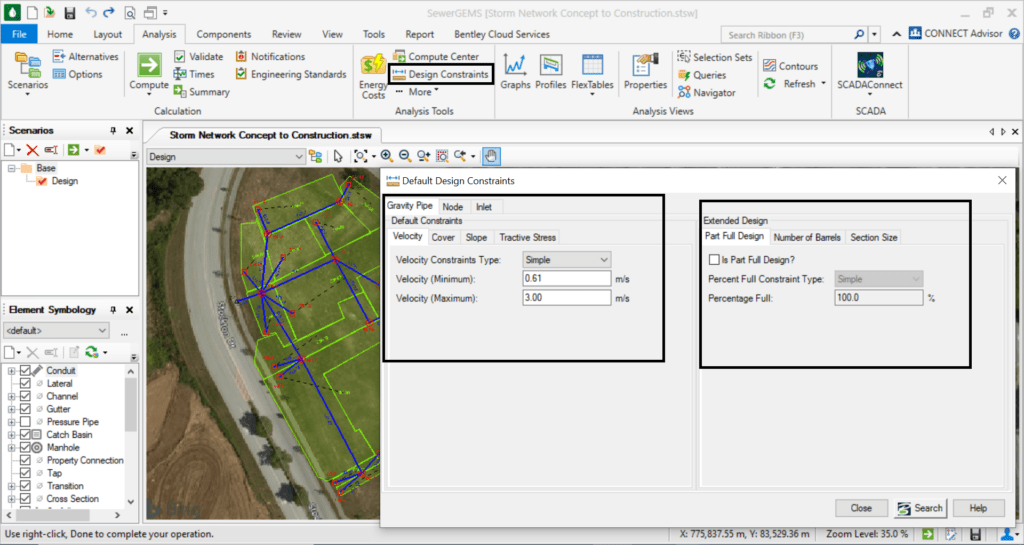Viewport: 1024px width, 545px height.
Task: Expand Conduit tree node
Action: (x=12, y=371)
